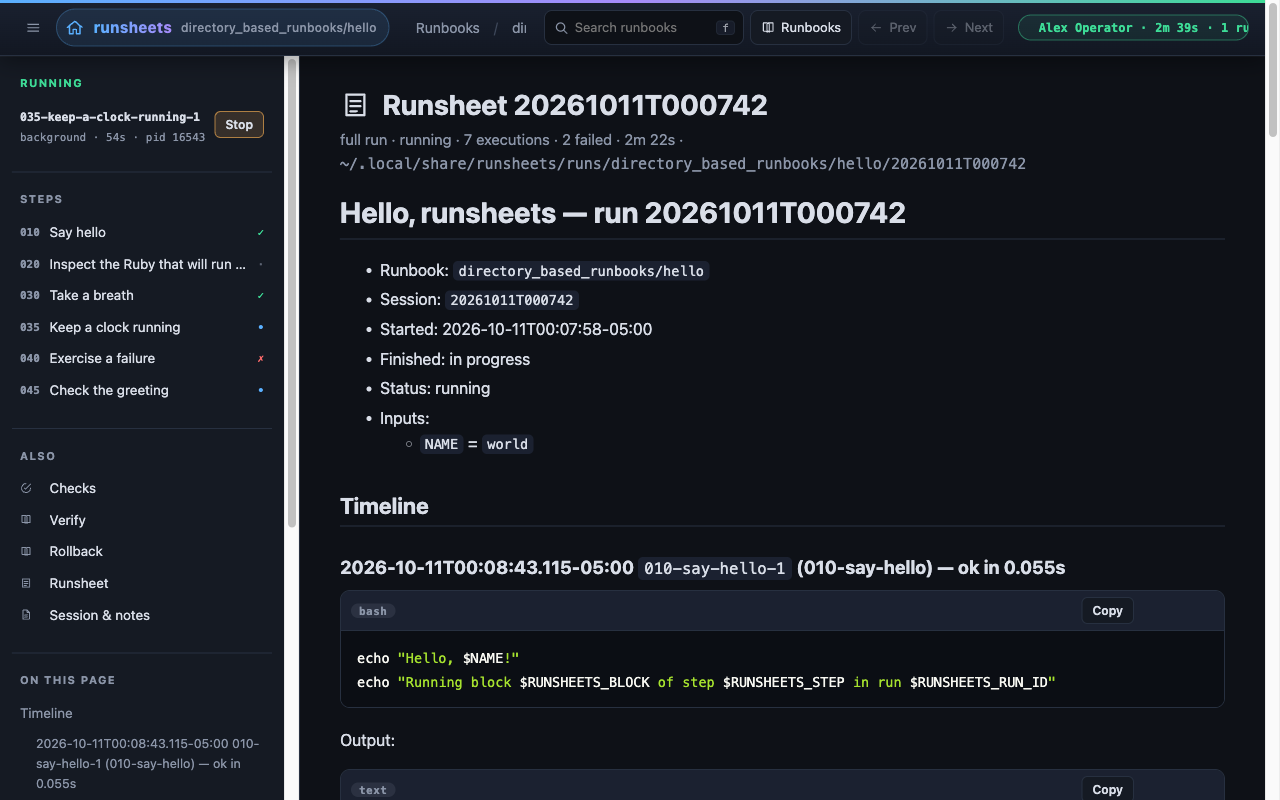The width and height of the screenshot is (1280, 800).
Task: Open step 010 Say hello
Action: 142,232
